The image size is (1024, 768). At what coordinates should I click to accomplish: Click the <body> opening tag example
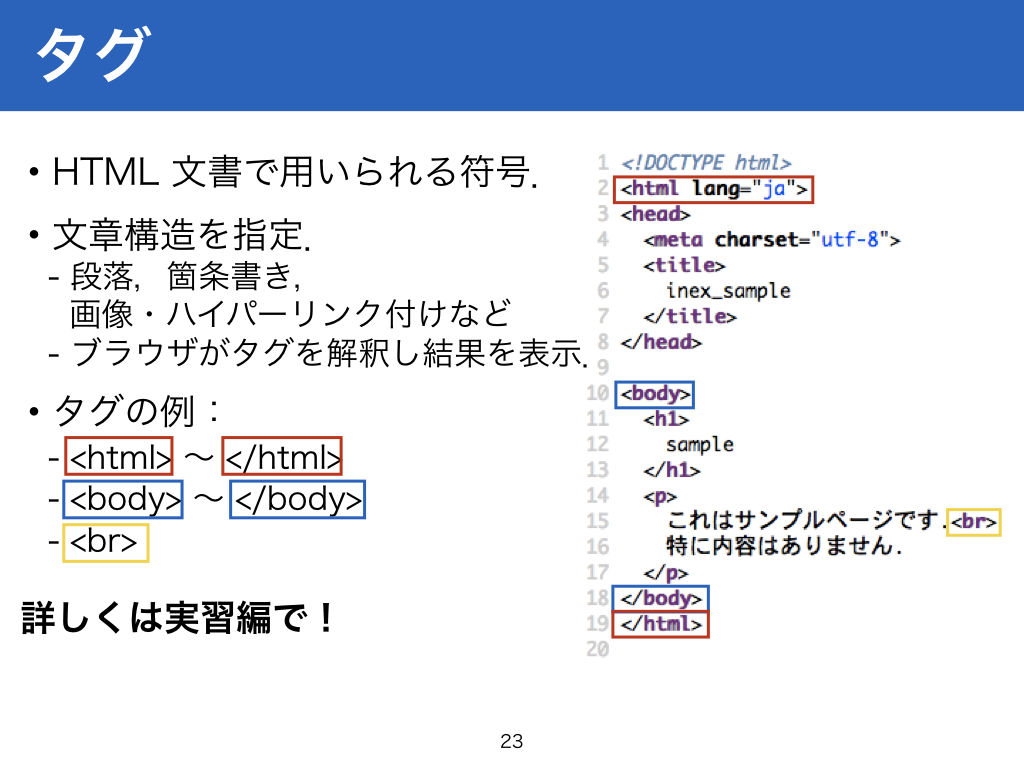click(x=123, y=500)
